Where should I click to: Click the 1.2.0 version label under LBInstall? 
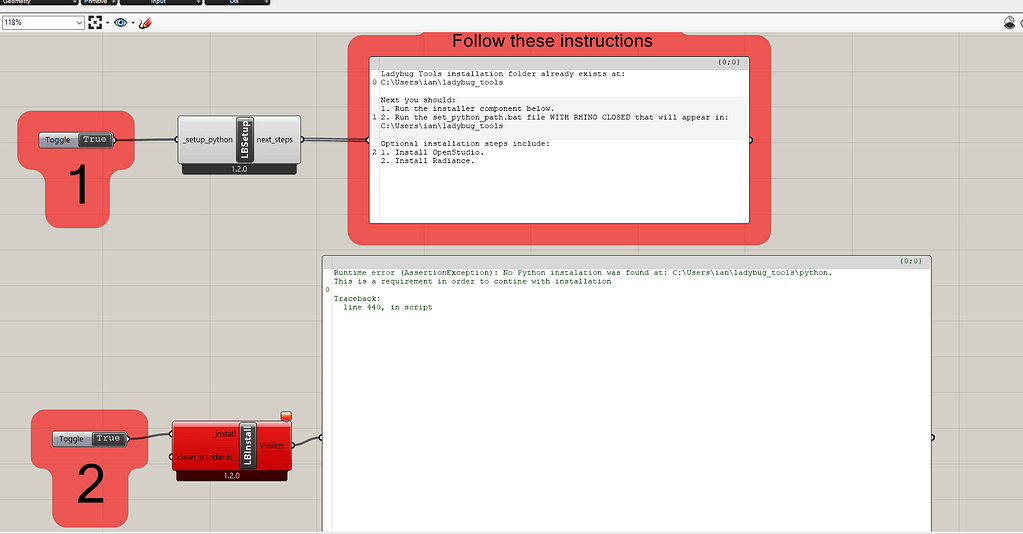[x=232, y=476]
